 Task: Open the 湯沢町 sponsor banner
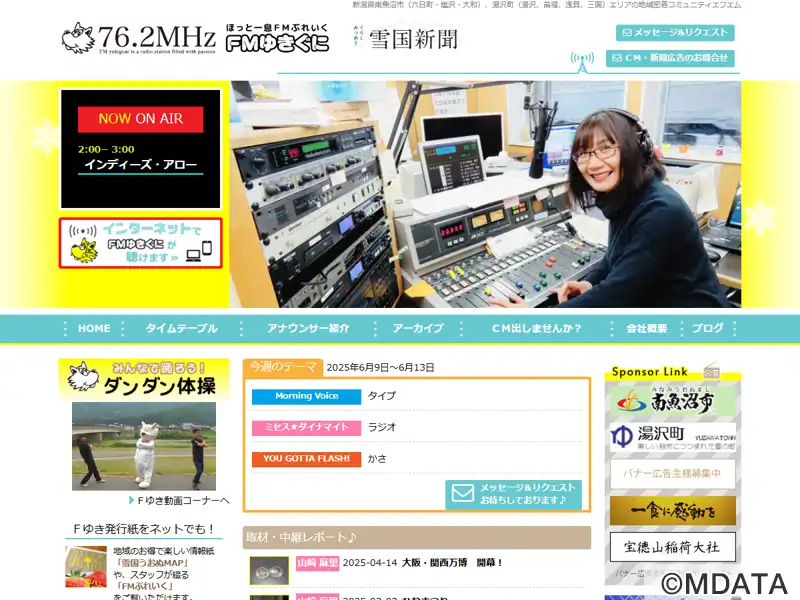coord(673,437)
